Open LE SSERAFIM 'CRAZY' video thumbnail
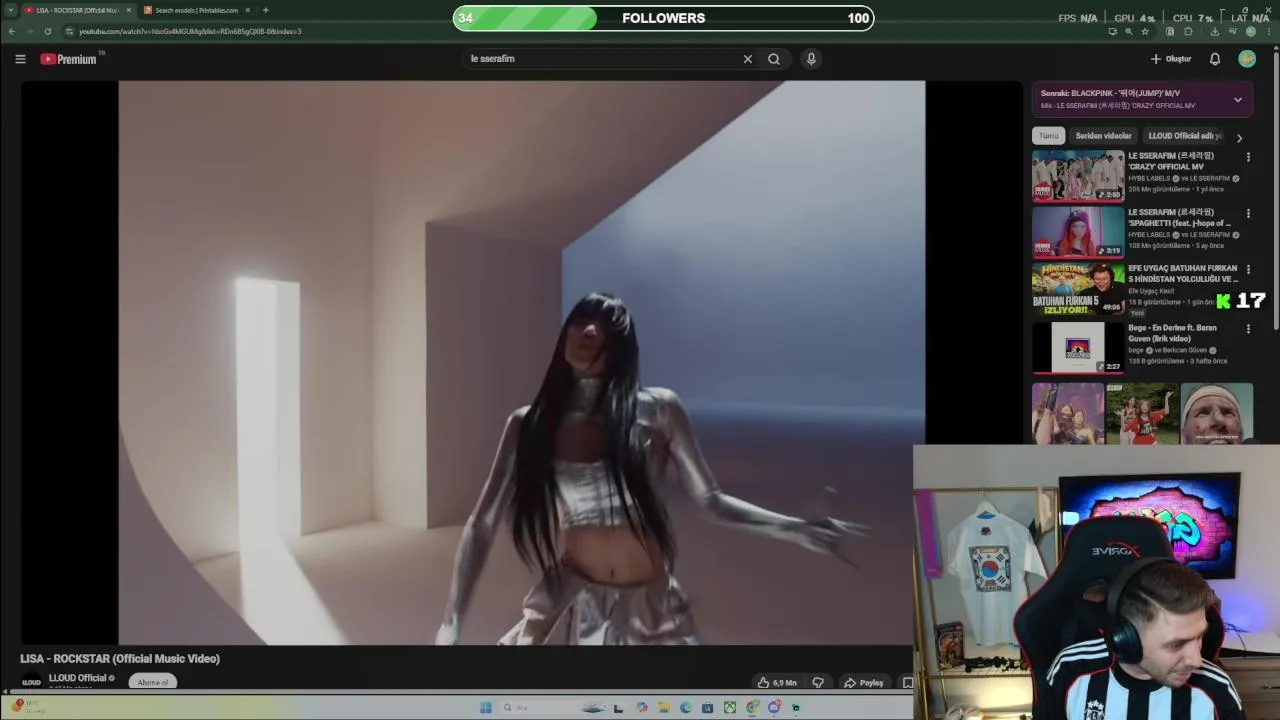The height and width of the screenshot is (720, 1280). coord(1078,175)
